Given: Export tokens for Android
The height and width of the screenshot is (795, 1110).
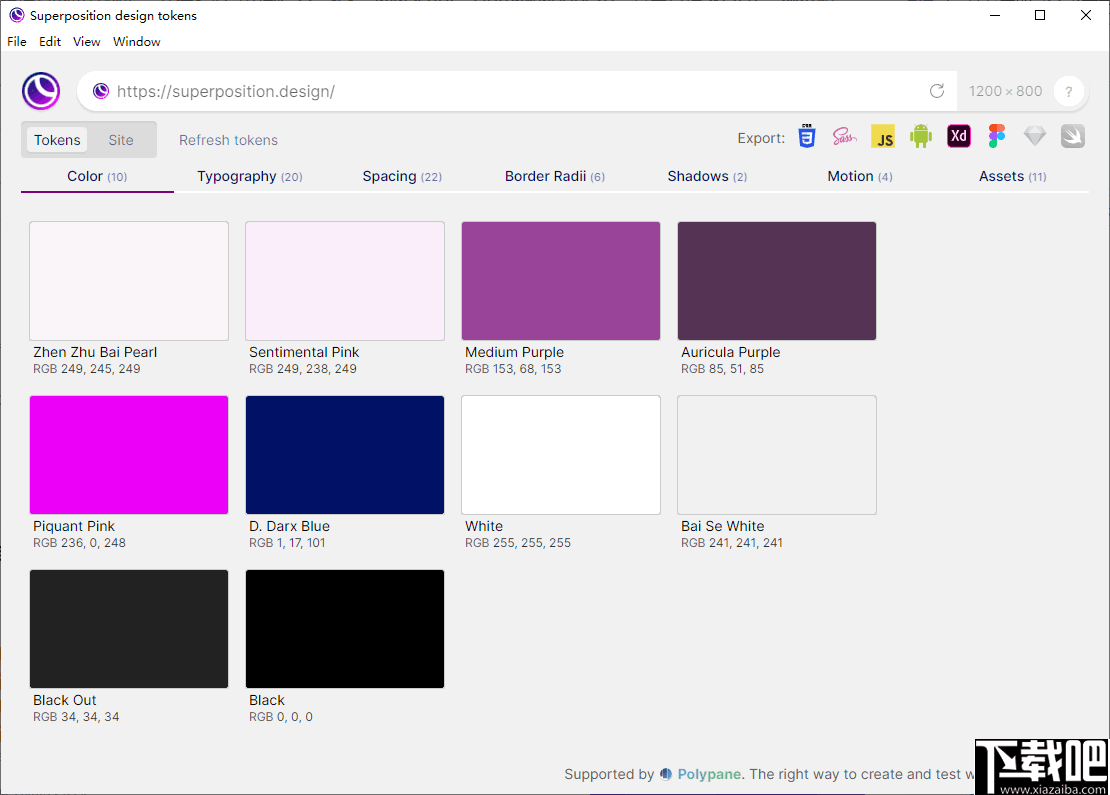Looking at the screenshot, I should point(921,137).
